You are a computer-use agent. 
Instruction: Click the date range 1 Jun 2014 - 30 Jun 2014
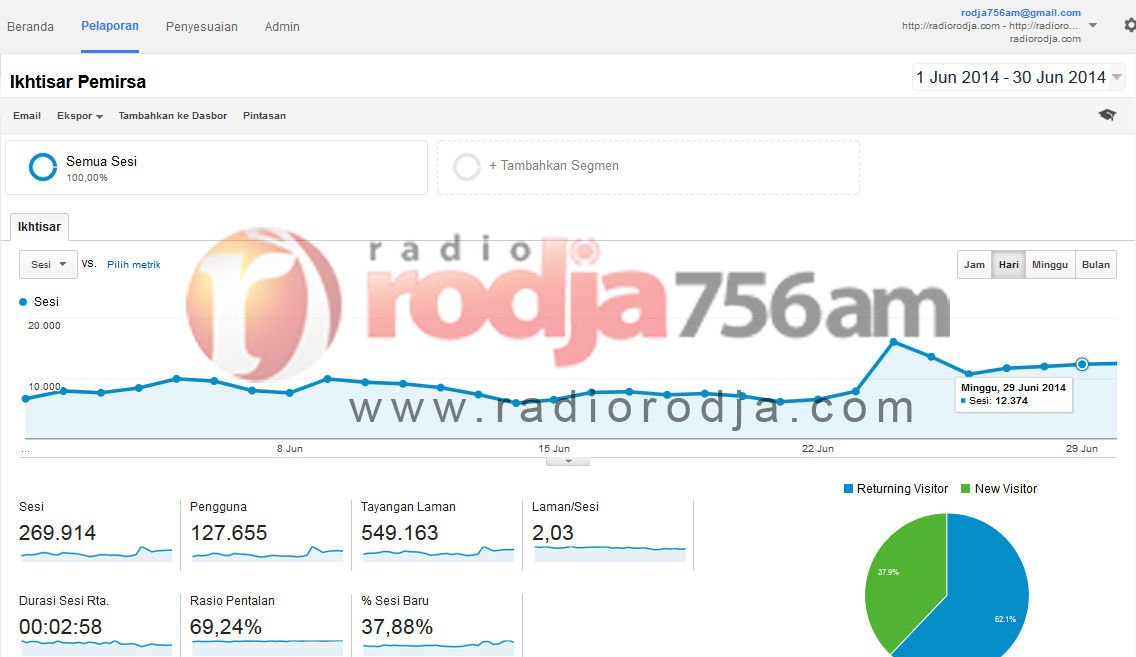tap(1011, 78)
